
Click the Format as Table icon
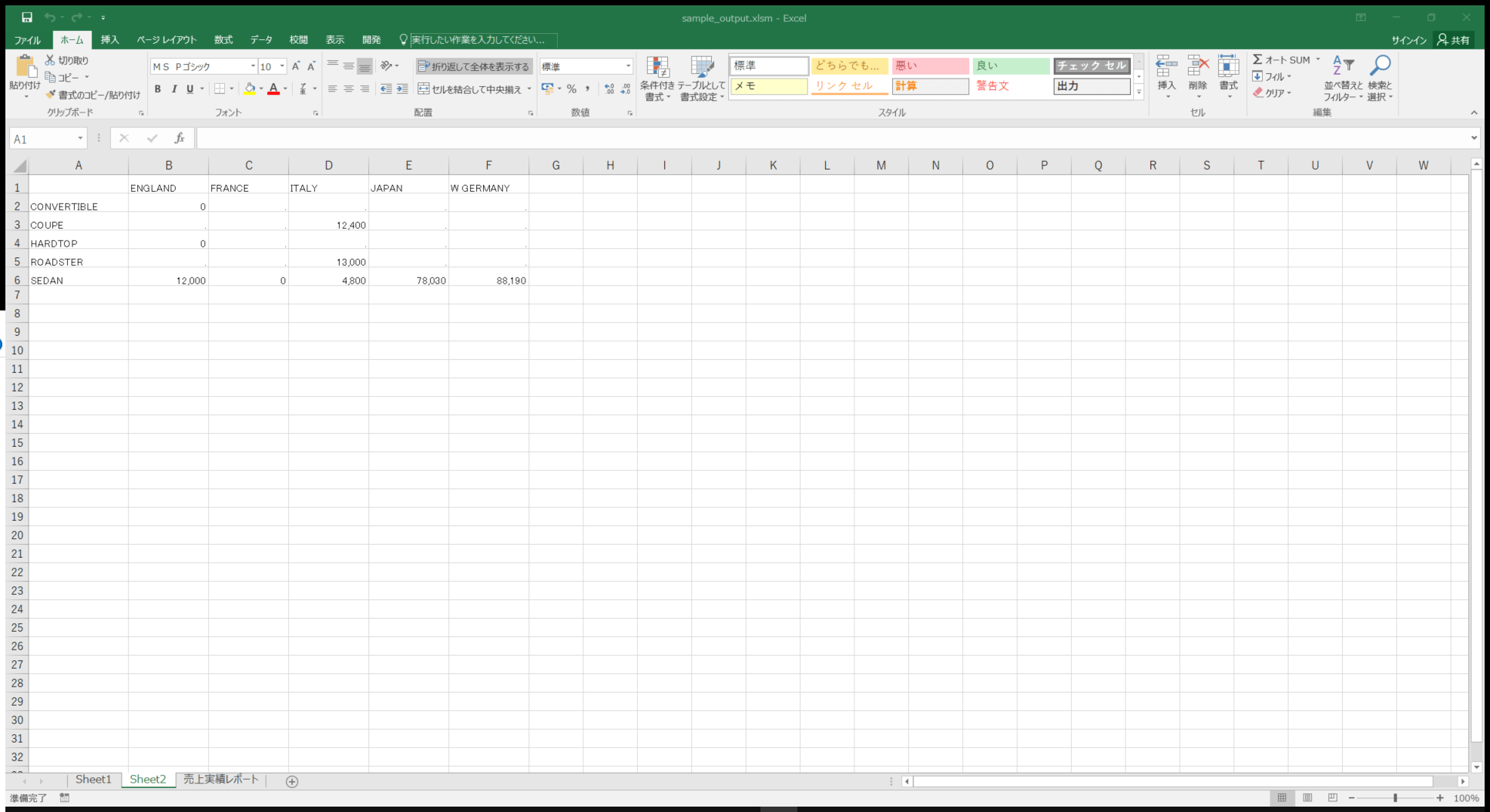pyautogui.click(x=702, y=67)
